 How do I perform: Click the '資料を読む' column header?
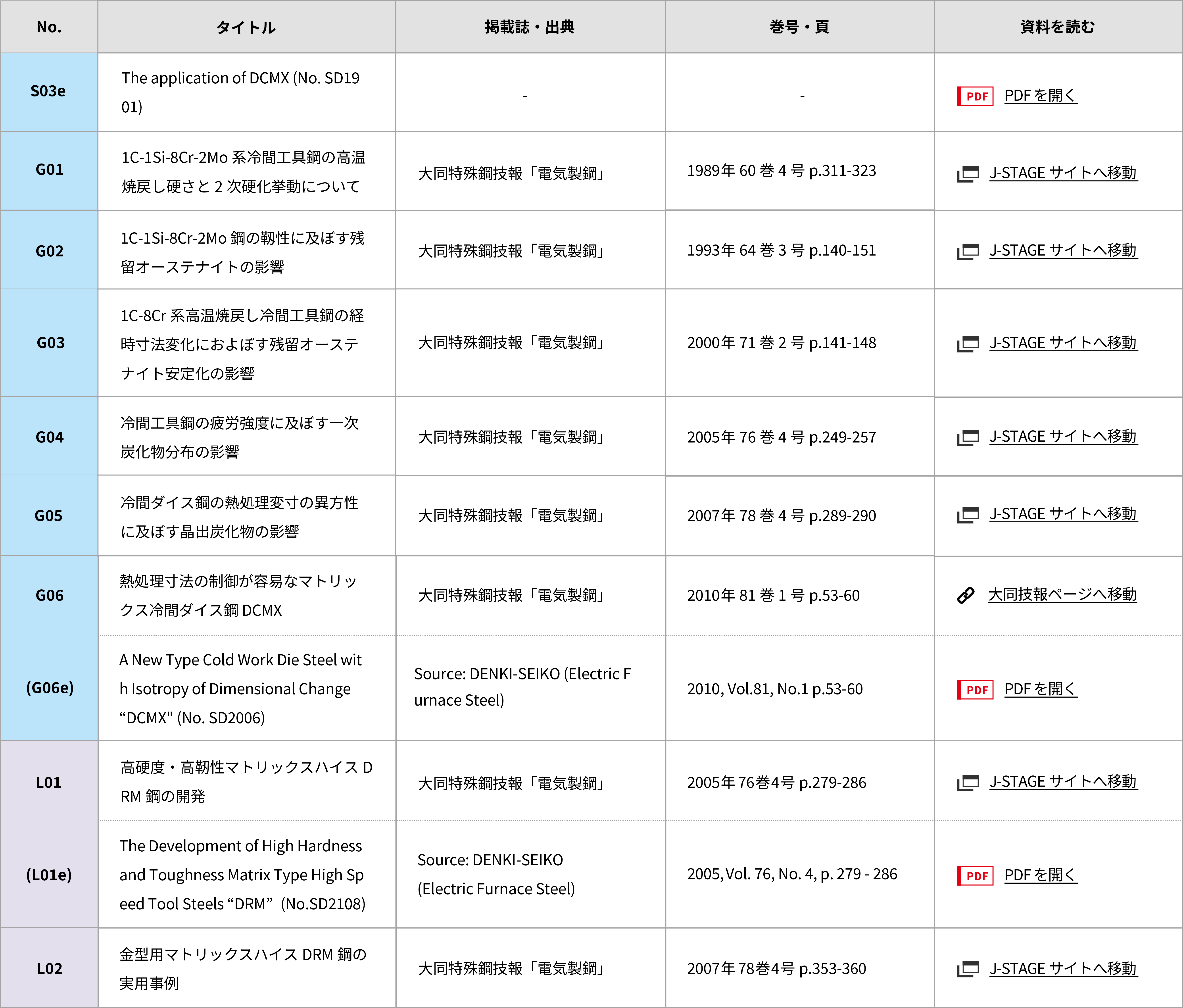[1058, 27]
